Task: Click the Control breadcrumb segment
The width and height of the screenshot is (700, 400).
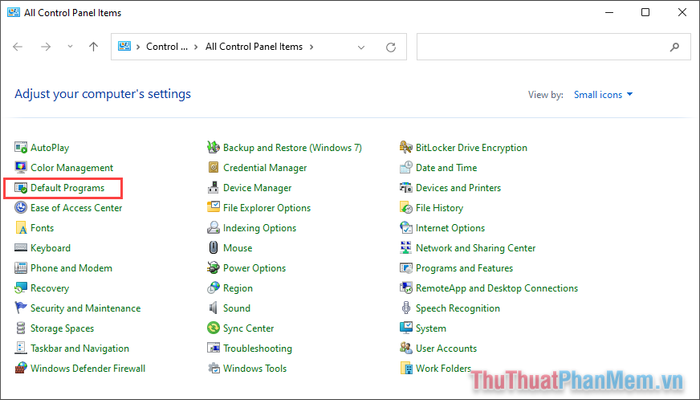Action: coord(167,46)
